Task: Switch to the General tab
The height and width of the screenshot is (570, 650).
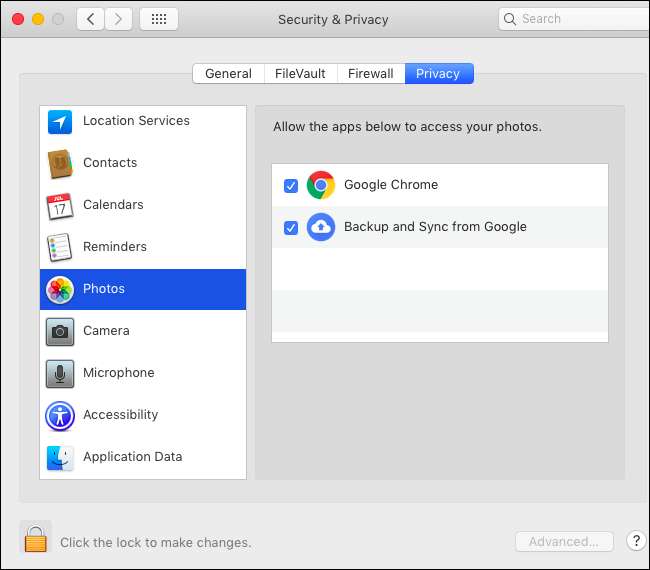Action: click(228, 73)
